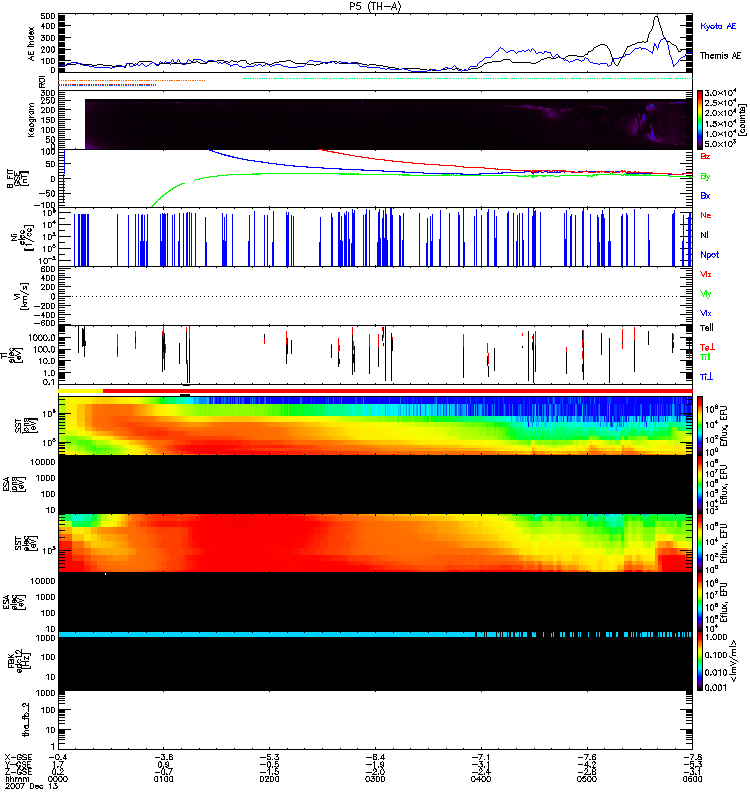Click the SST electron Eflux color bar
This screenshot has height=800, width=750.
pyautogui.click(x=700, y=543)
